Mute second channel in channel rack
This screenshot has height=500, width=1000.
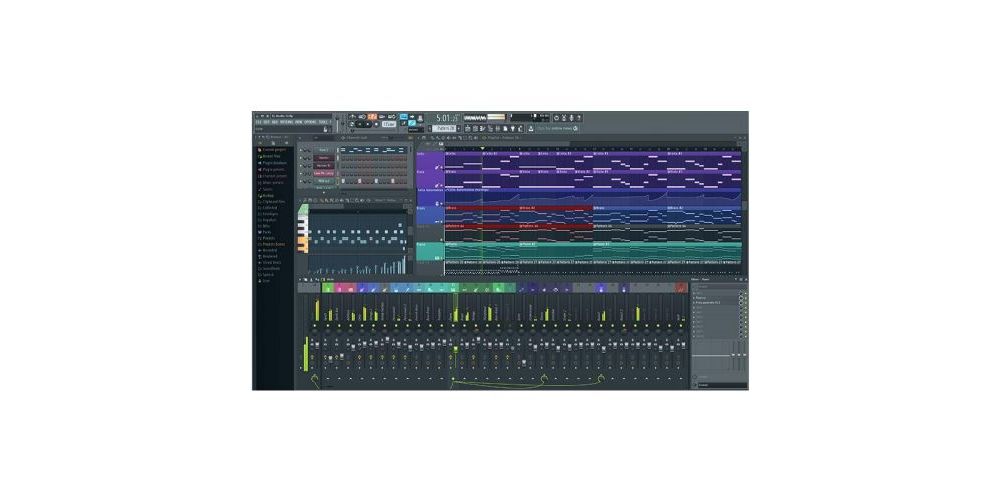click(x=301, y=158)
